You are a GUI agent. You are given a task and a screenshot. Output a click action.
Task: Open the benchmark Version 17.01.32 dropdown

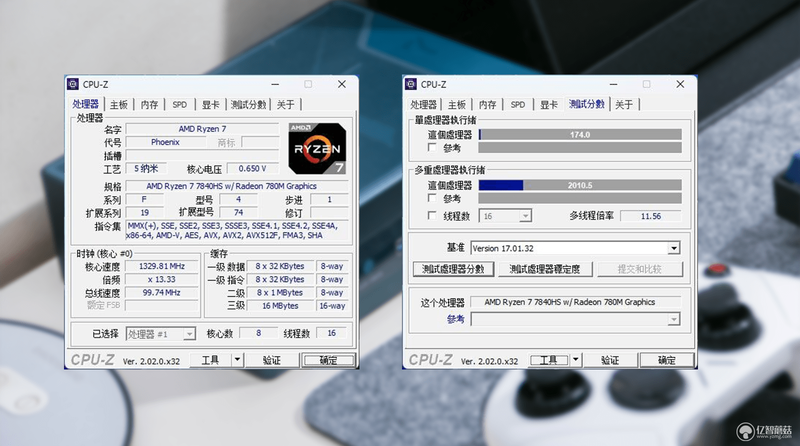(575, 249)
